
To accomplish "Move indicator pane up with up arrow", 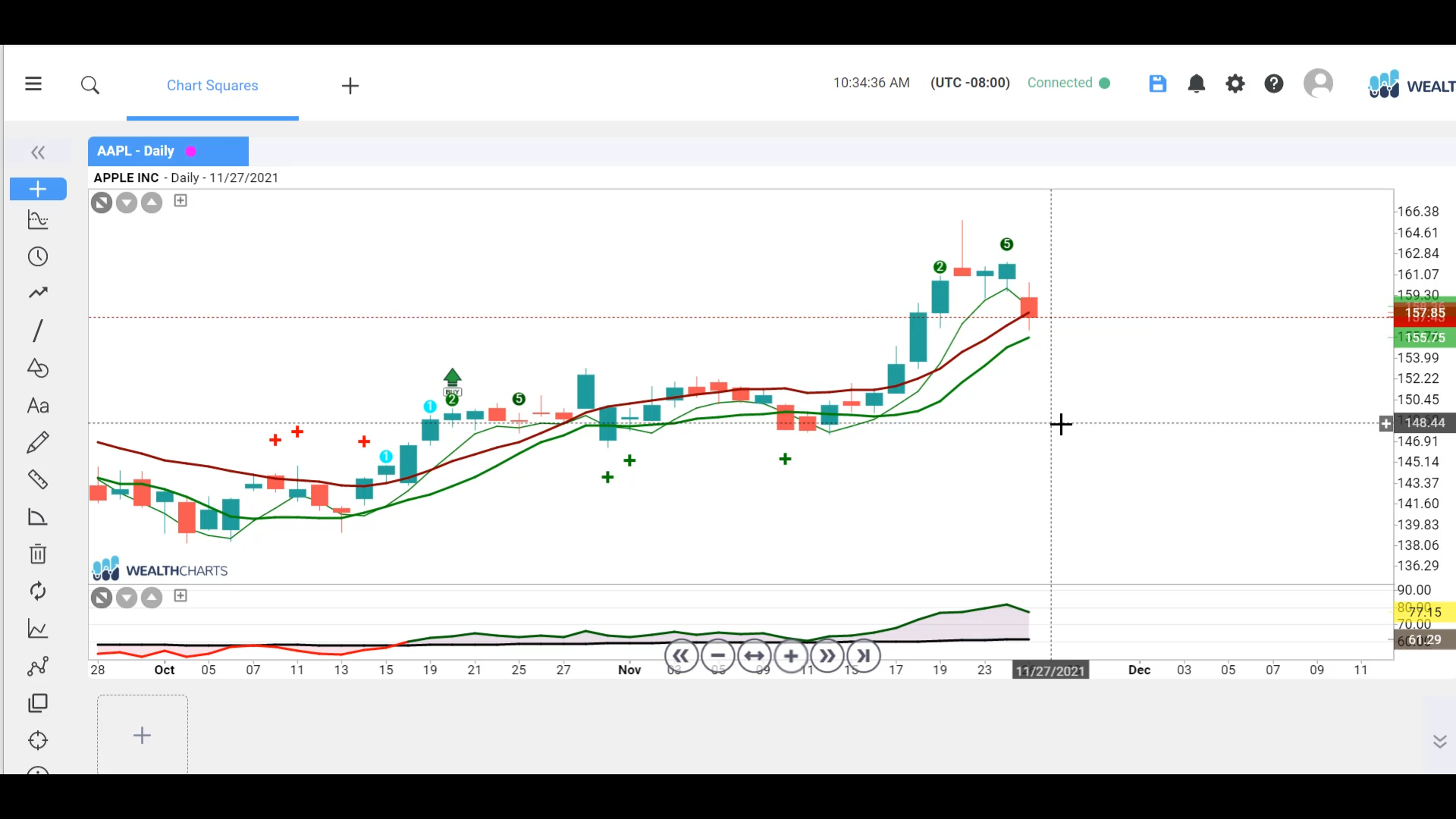I will [152, 598].
